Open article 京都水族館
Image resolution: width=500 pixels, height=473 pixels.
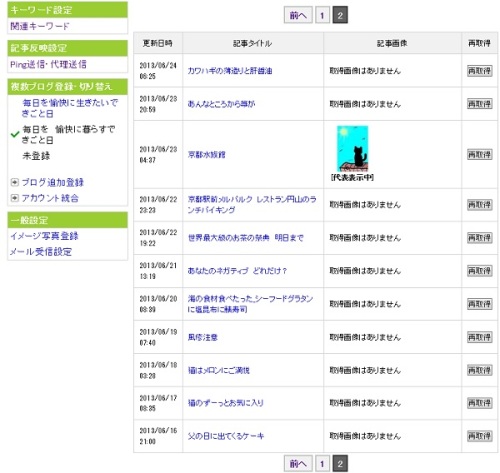pyautogui.click(x=206, y=155)
